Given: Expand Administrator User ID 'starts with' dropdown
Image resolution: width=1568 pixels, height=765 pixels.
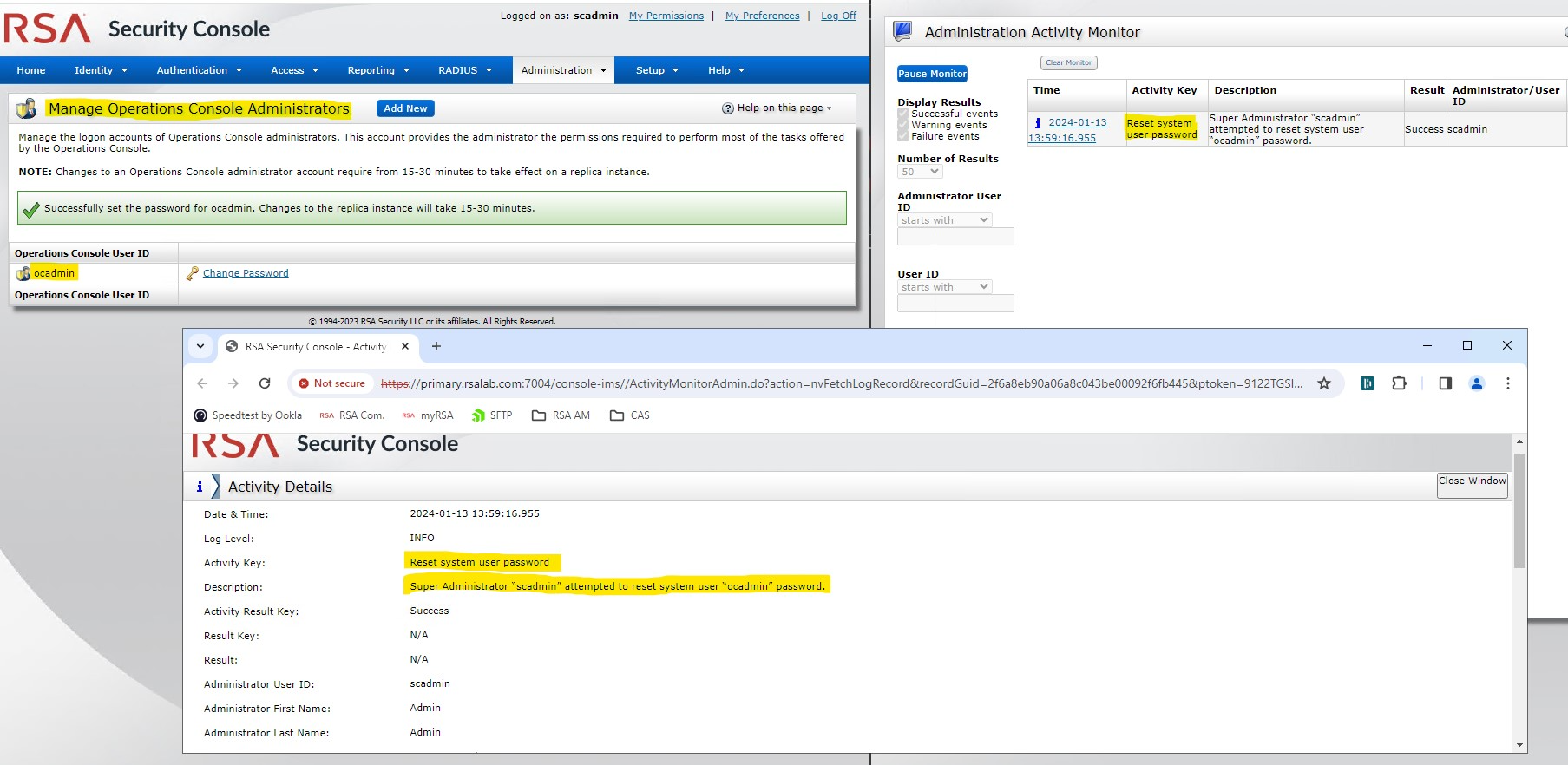Looking at the screenshot, I should point(944,220).
